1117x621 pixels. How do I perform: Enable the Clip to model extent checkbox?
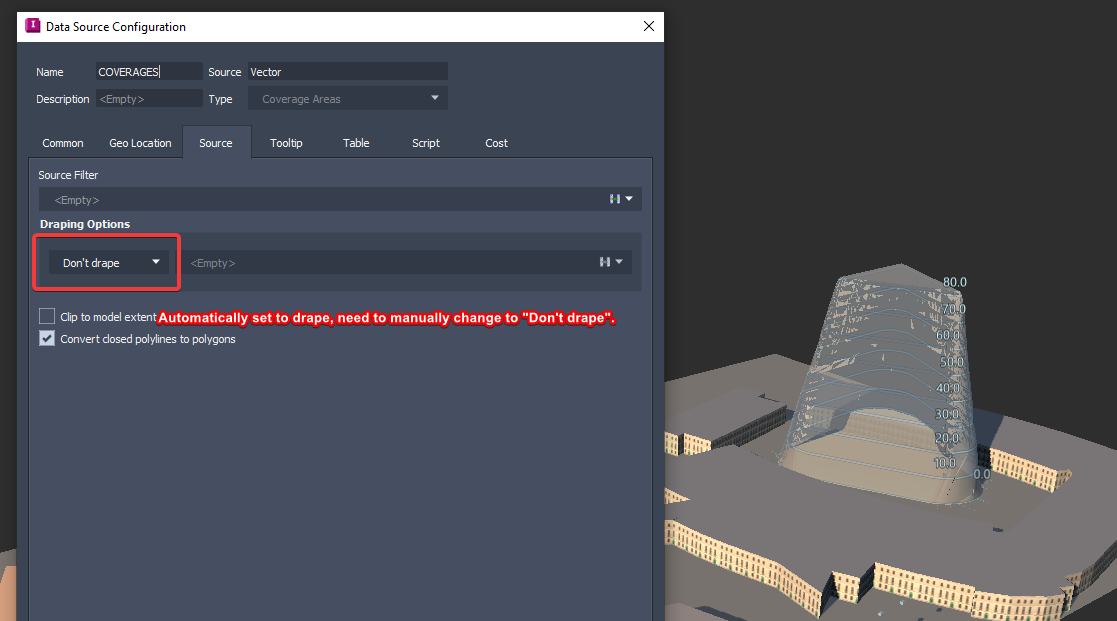[x=46, y=316]
